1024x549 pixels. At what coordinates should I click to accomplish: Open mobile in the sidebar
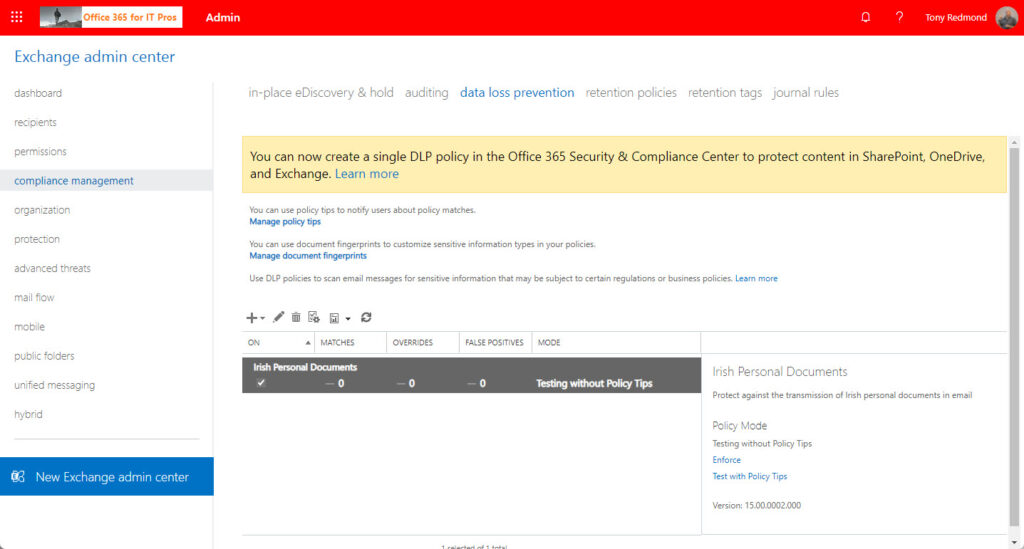click(29, 326)
